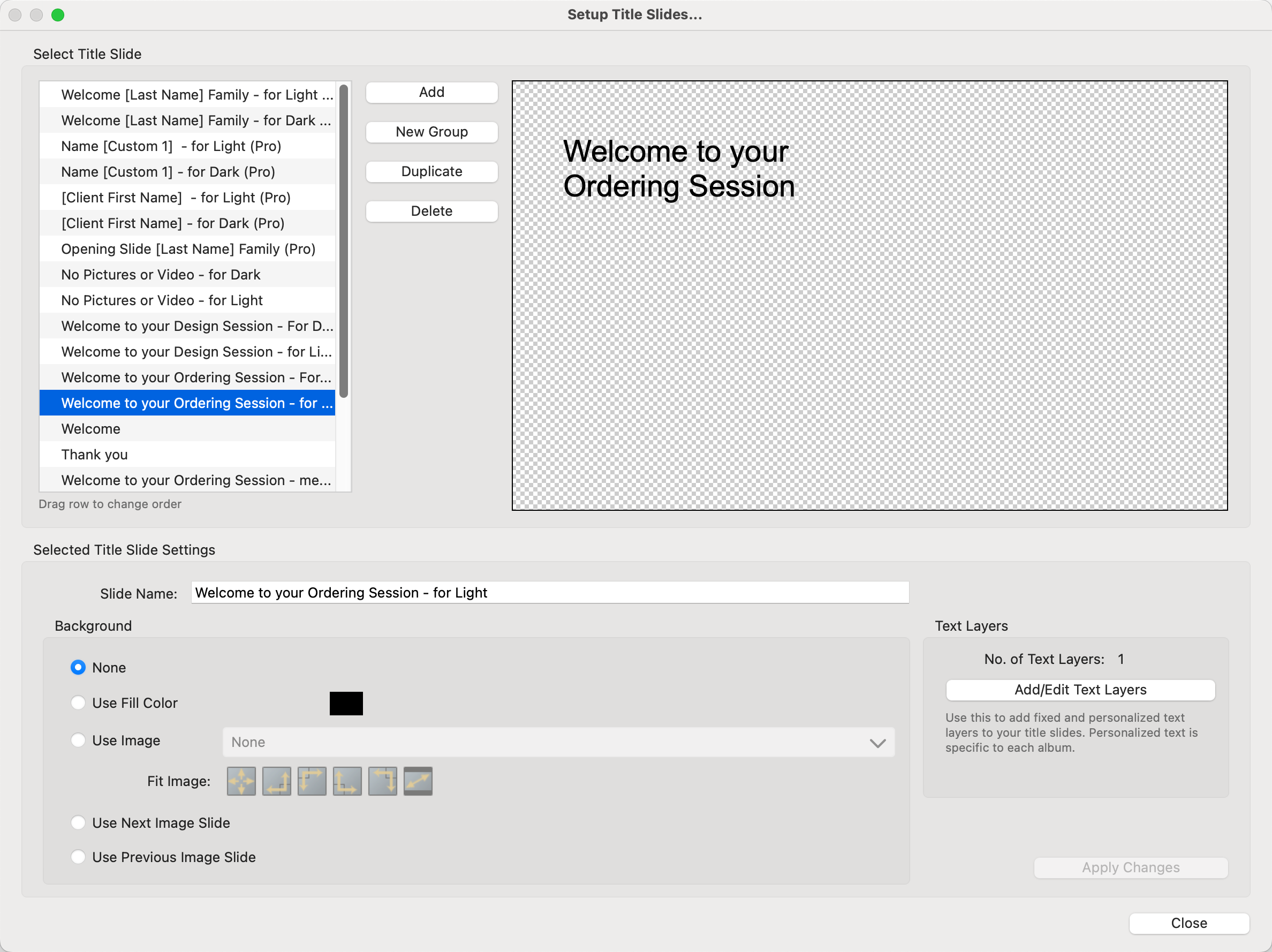The height and width of the screenshot is (952, 1272).
Task: Click the New Group button
Action: click(x=431, y=132)
